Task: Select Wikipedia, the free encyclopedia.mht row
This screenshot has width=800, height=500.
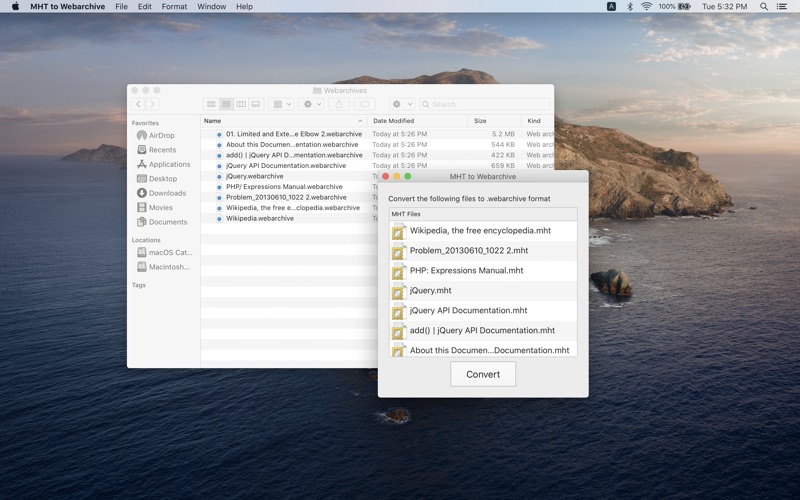Action: coord(483,231)
